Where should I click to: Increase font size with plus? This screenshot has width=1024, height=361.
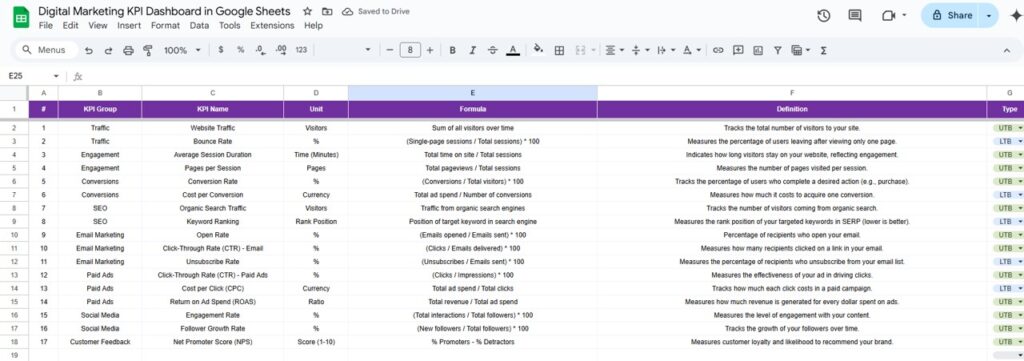430,50
